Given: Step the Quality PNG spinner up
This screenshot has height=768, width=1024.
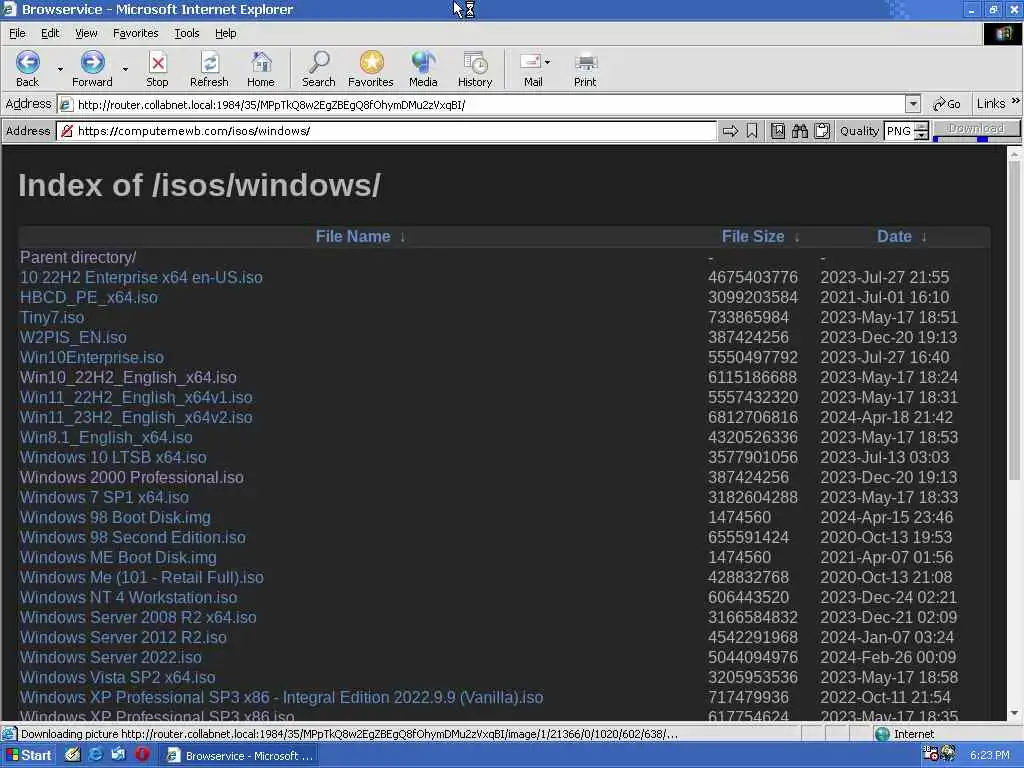Looking at the screenshot, I should (921, 127).
